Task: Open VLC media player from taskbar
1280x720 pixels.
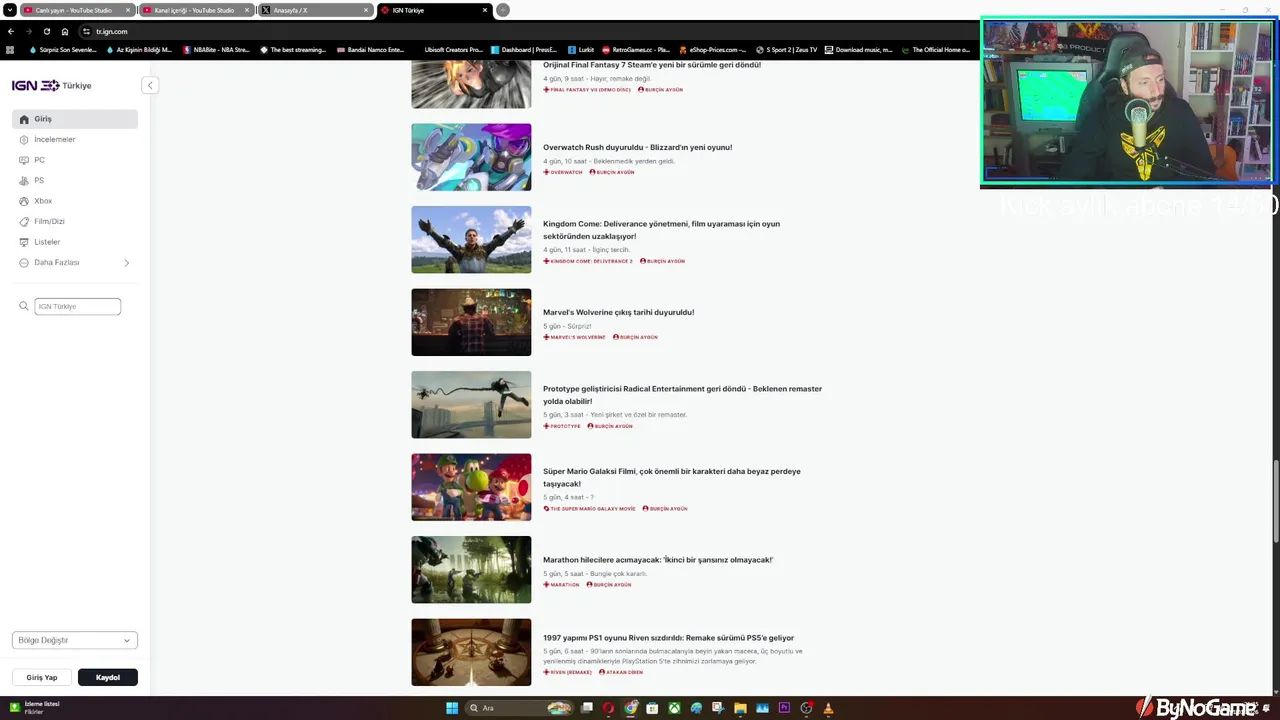Action: click(x=828, y=708)
